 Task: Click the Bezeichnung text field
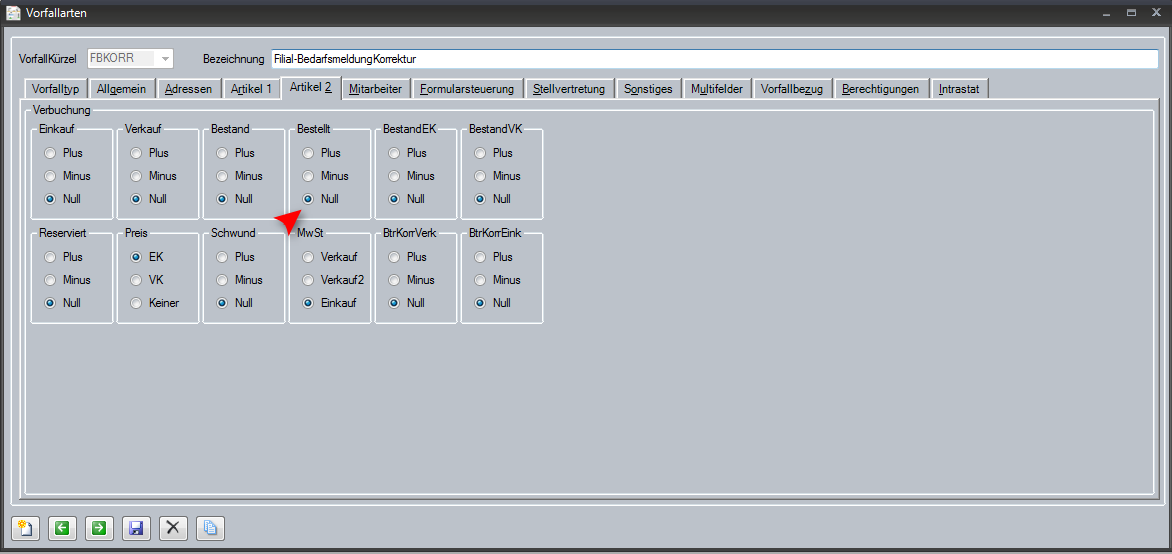point(713,59)
